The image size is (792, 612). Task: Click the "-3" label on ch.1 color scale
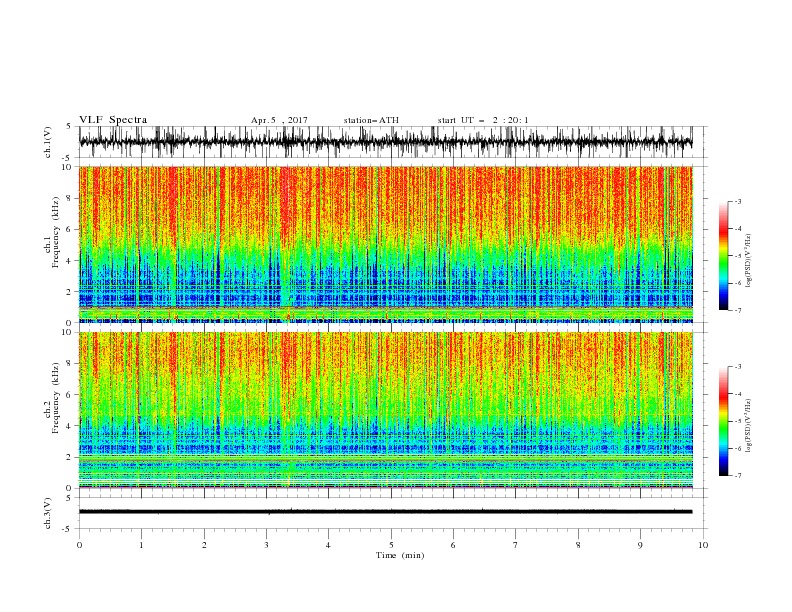coord(737,201)
